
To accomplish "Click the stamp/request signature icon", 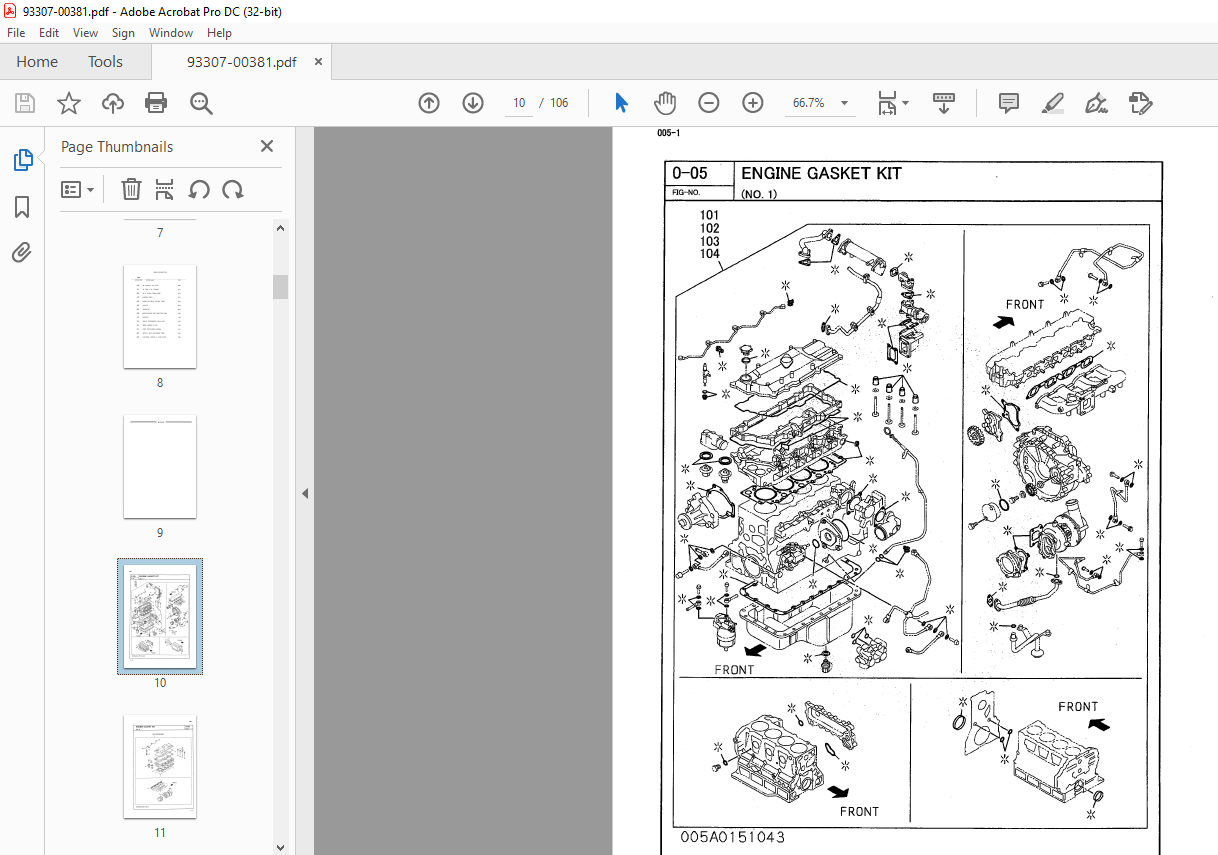I will 1141,103.
